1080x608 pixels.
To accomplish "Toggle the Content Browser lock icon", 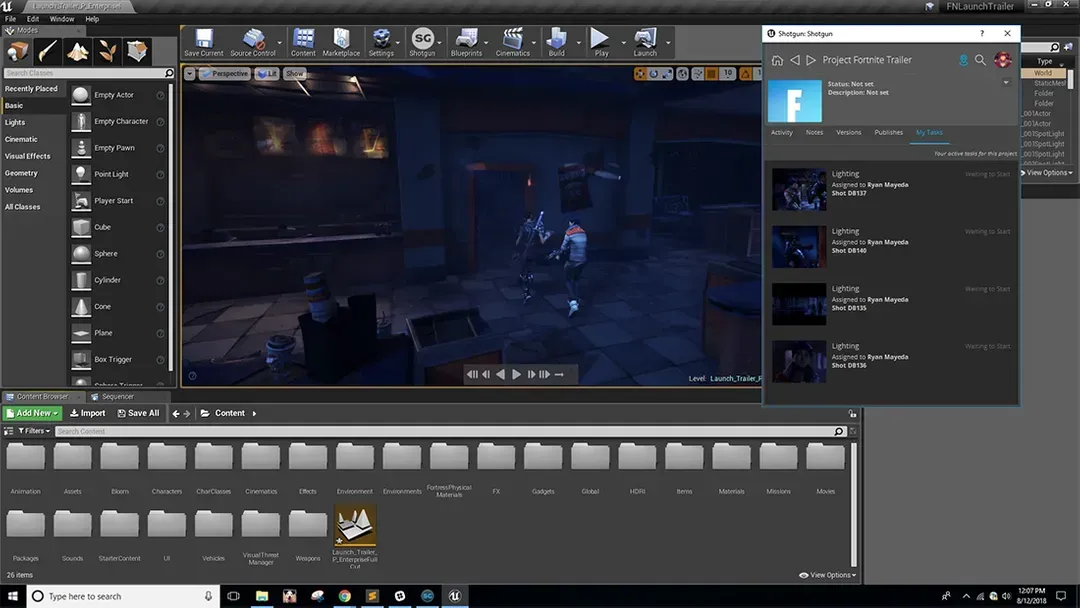I will click(x=853, y=413).
